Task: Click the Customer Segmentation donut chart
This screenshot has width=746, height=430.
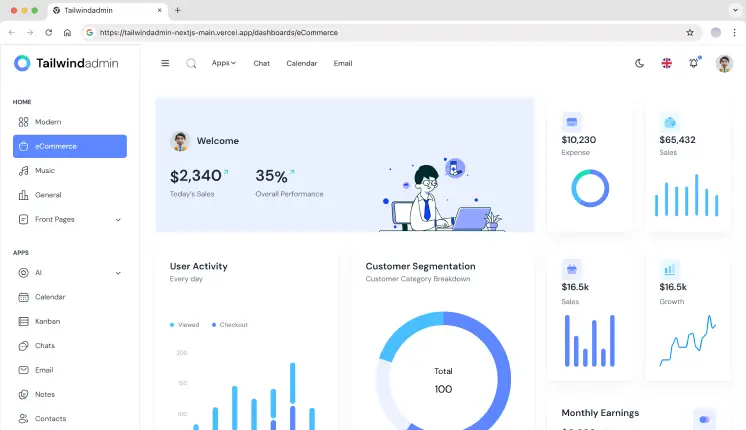Action: pos(443,371)
